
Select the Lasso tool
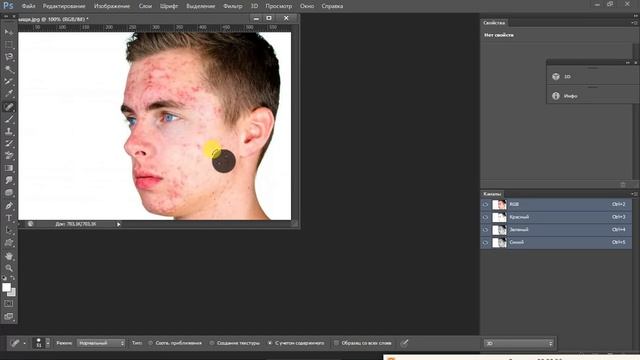(9, 57)
